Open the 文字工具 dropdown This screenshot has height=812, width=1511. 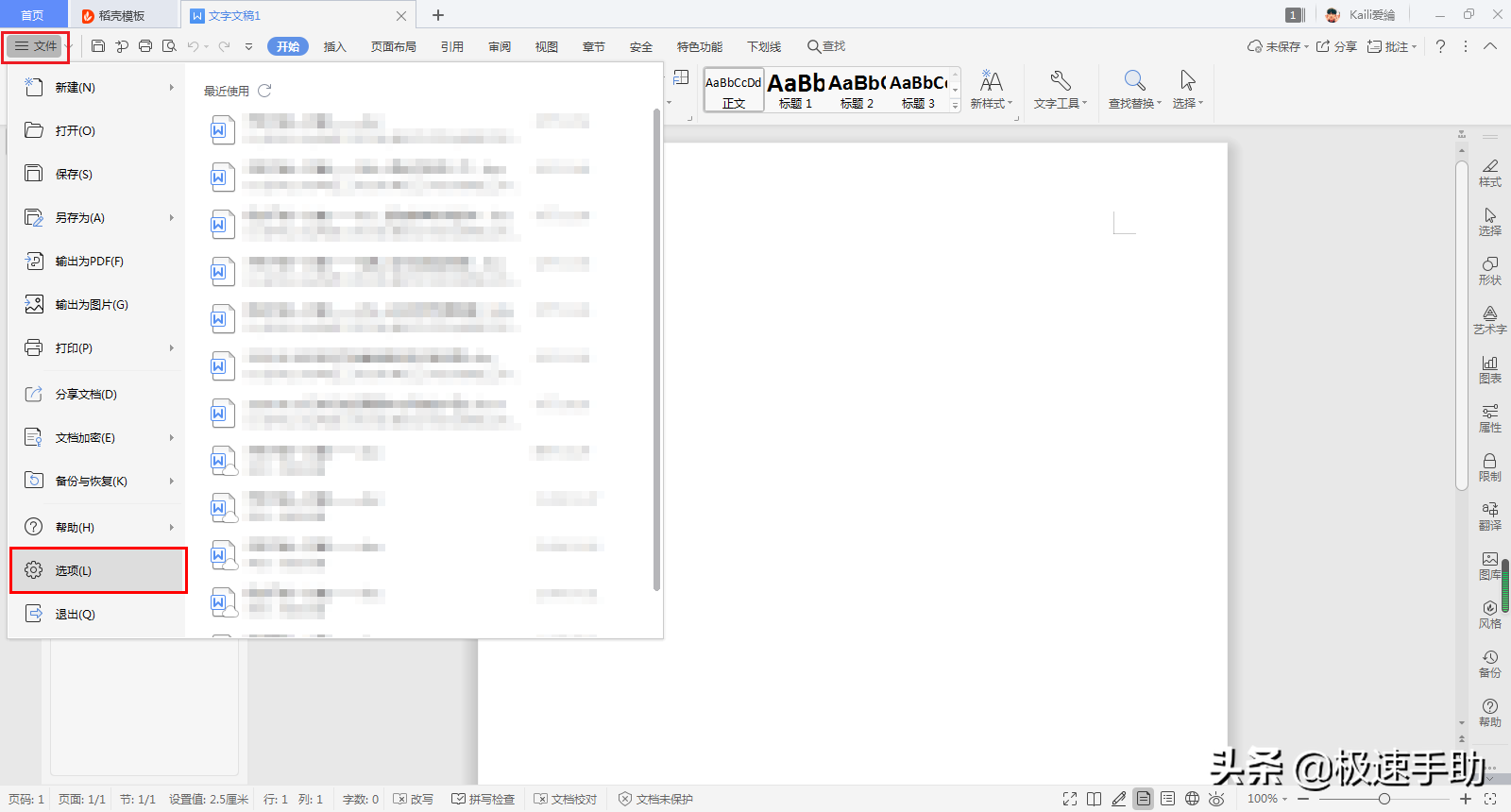click(1060, 91)
